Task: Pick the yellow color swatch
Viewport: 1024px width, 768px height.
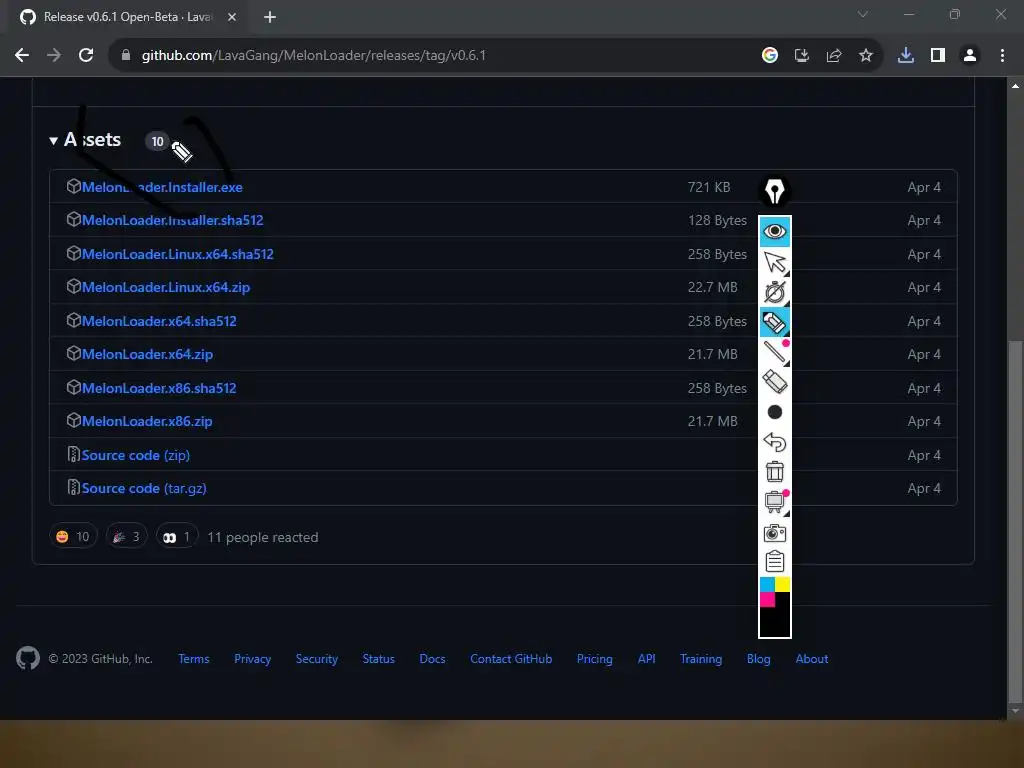Action: point(782,584)
